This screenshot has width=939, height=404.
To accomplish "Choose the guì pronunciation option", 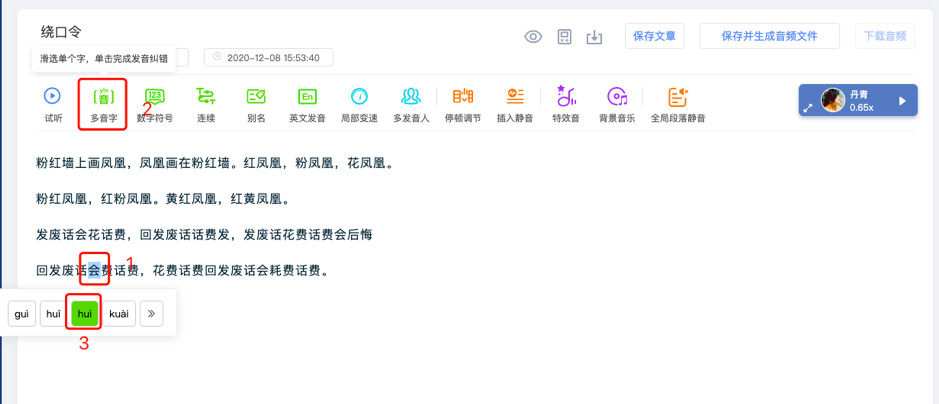I will tap(22, 314).
